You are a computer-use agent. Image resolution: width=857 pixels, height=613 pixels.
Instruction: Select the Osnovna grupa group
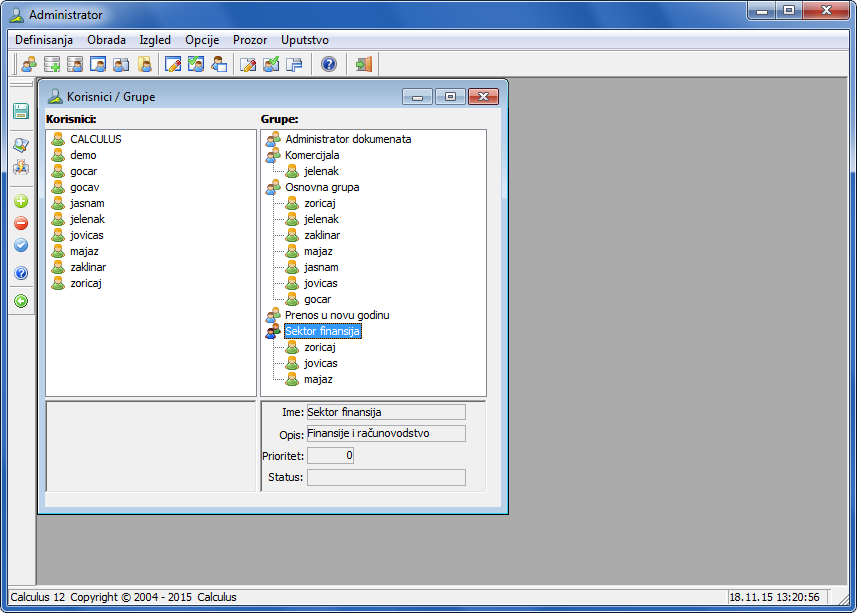click(x=322, y=187)
